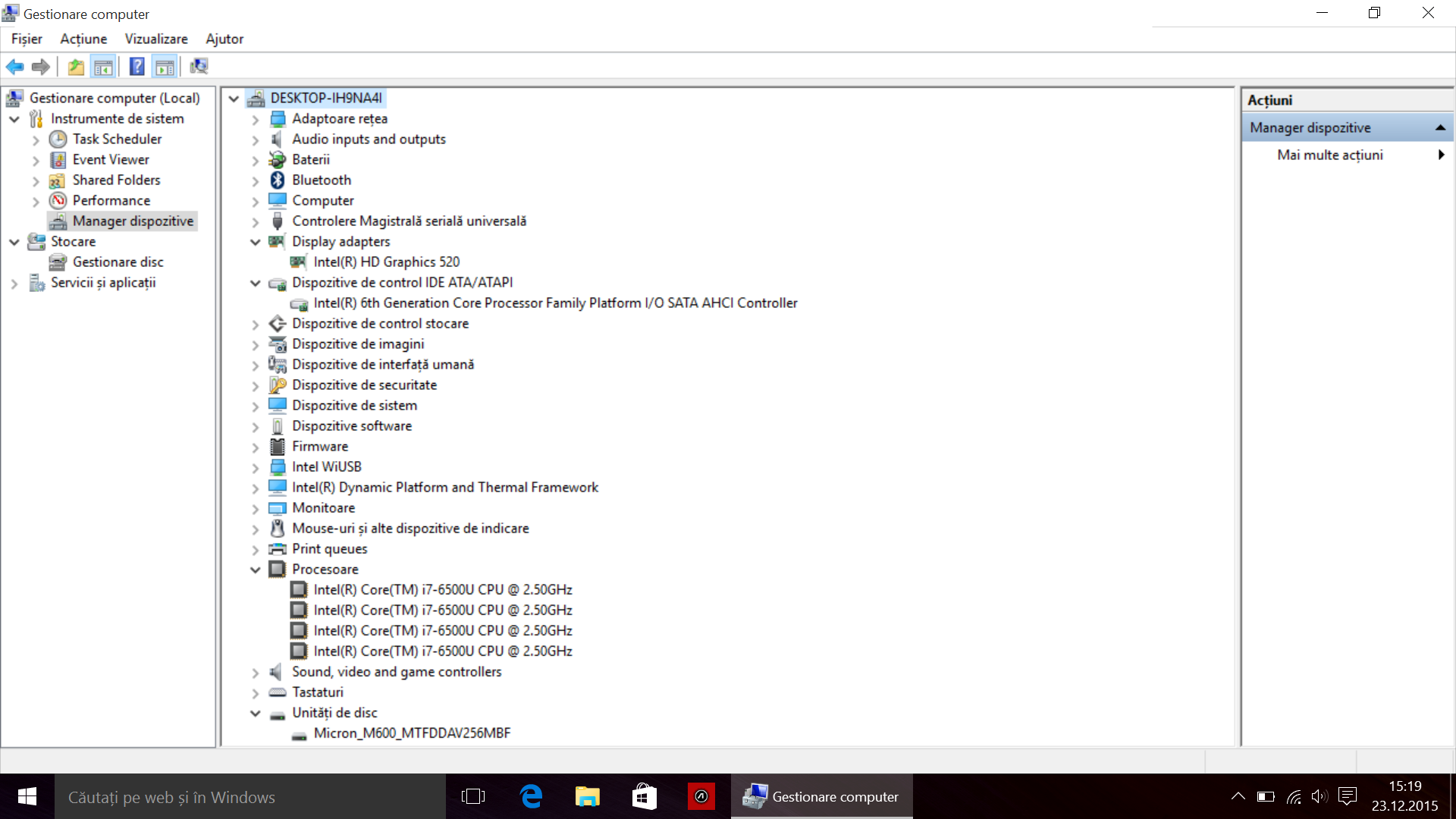This screenshot has width=1456, height=819.
Task: Select Controlere Magistrală serială universală
Action: click(409, 221)
